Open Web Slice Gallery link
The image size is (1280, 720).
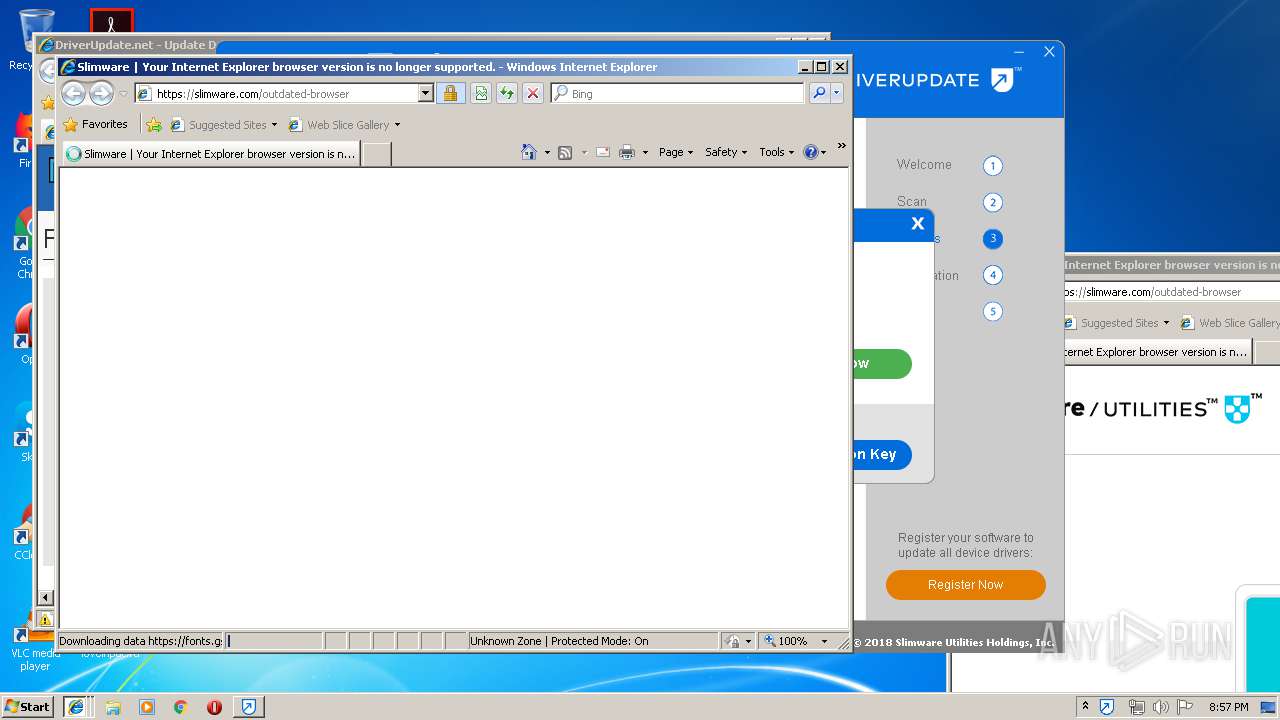[x=340, y=125]
